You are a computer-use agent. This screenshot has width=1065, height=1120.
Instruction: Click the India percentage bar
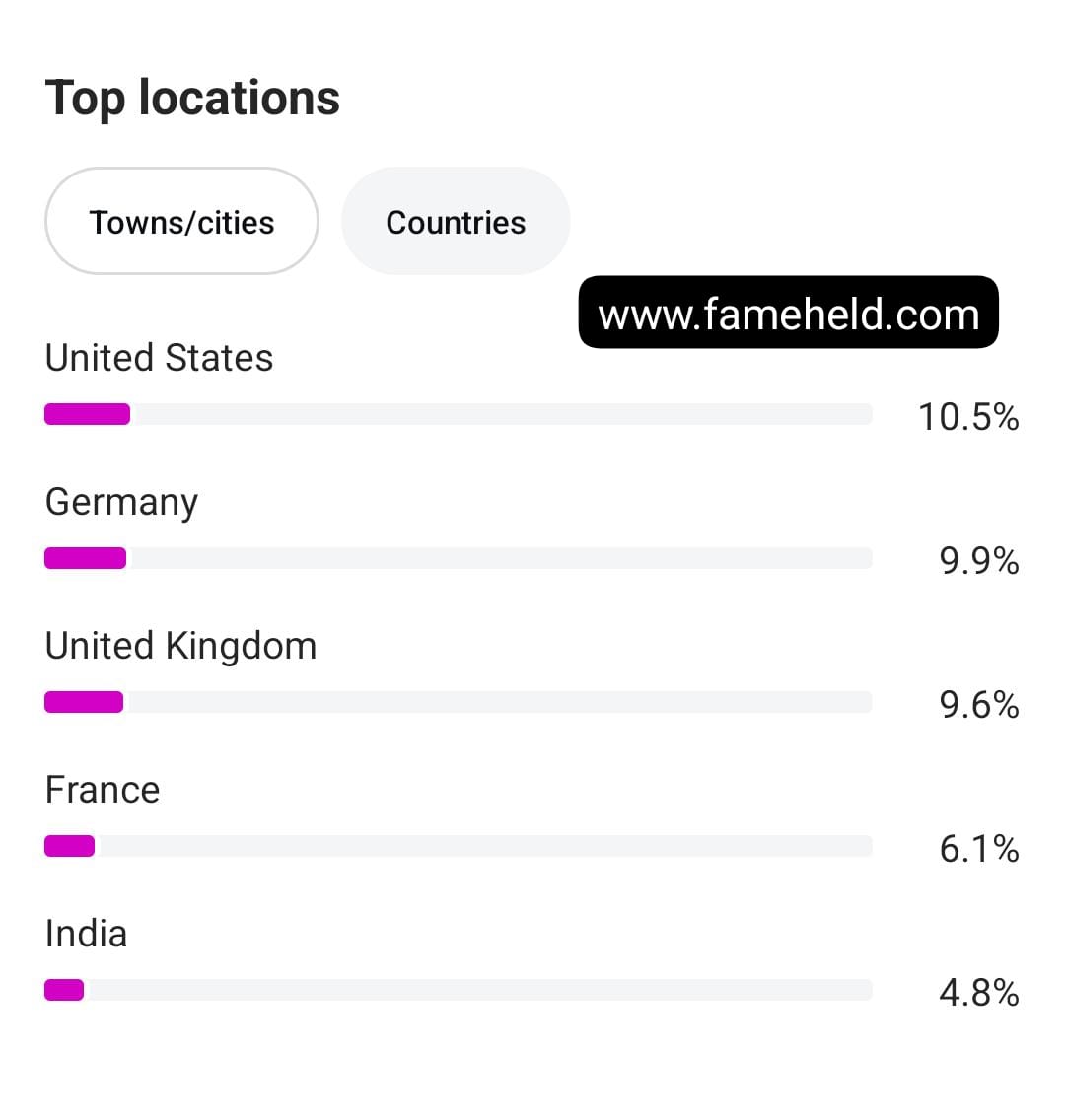click(x=458, y=990)
